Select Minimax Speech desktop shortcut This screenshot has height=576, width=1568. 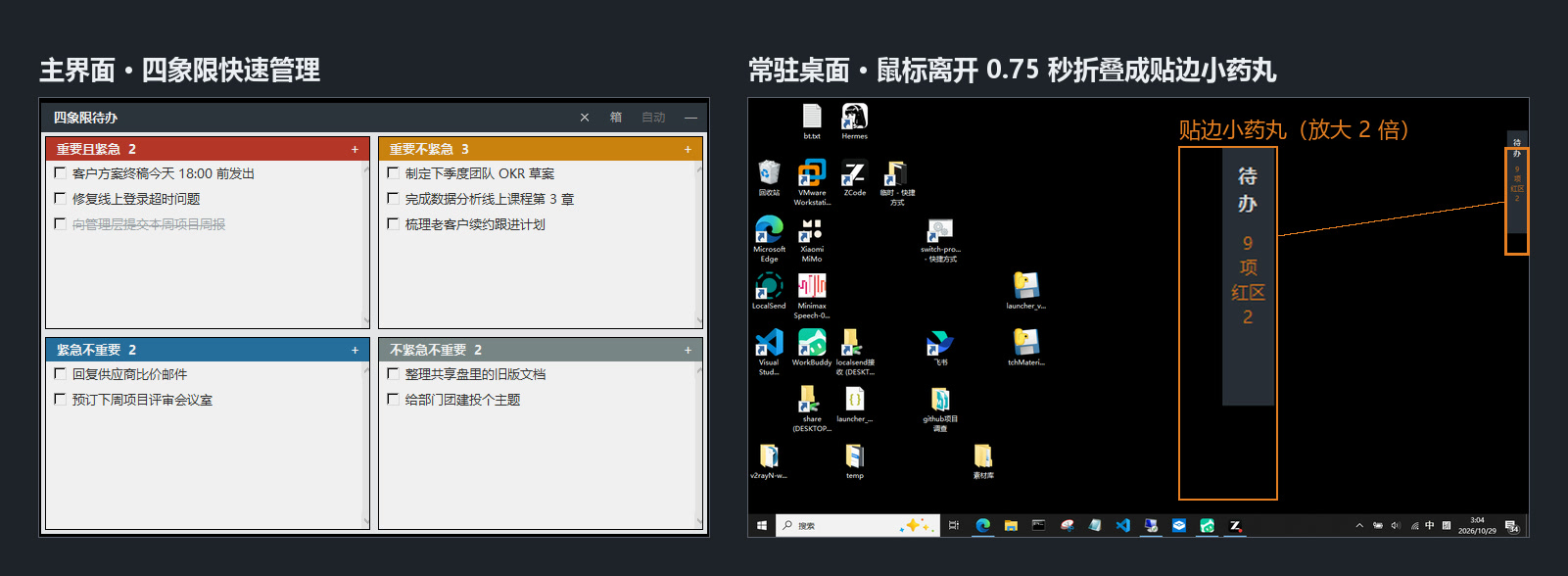click(812, 296)
